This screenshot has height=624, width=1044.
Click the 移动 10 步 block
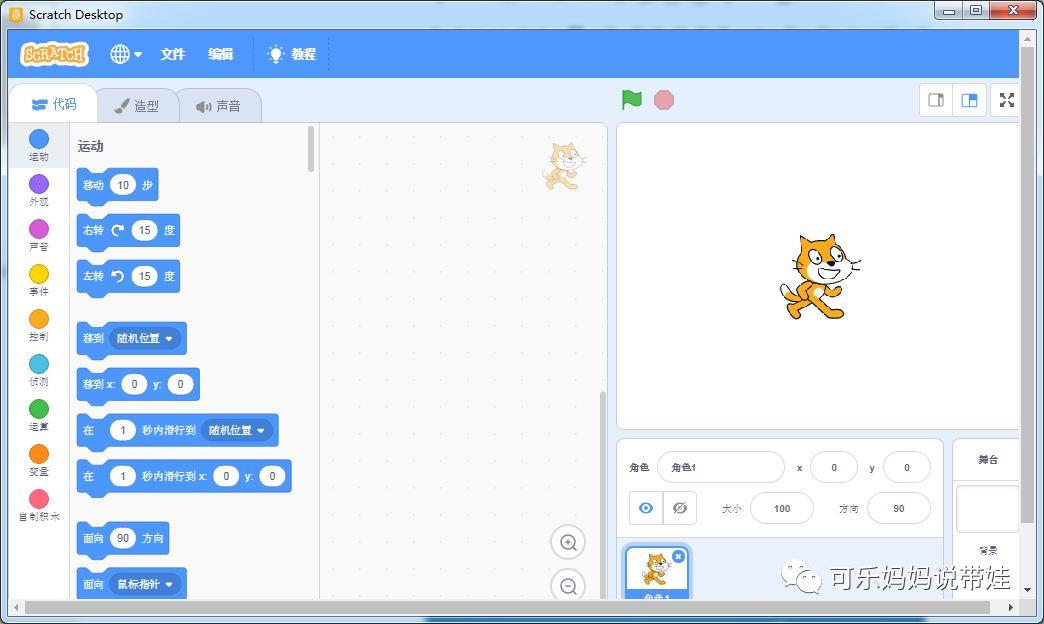coord(117,185)
